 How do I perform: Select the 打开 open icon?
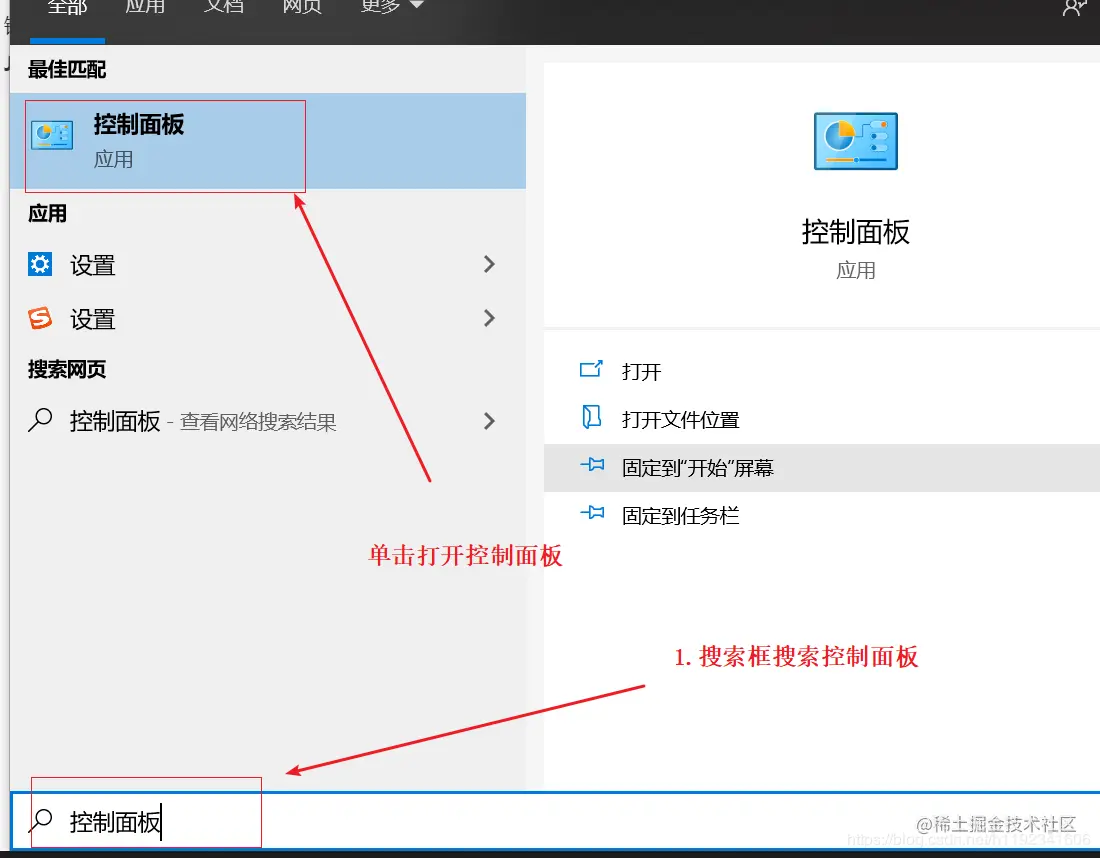coord(589,371)
